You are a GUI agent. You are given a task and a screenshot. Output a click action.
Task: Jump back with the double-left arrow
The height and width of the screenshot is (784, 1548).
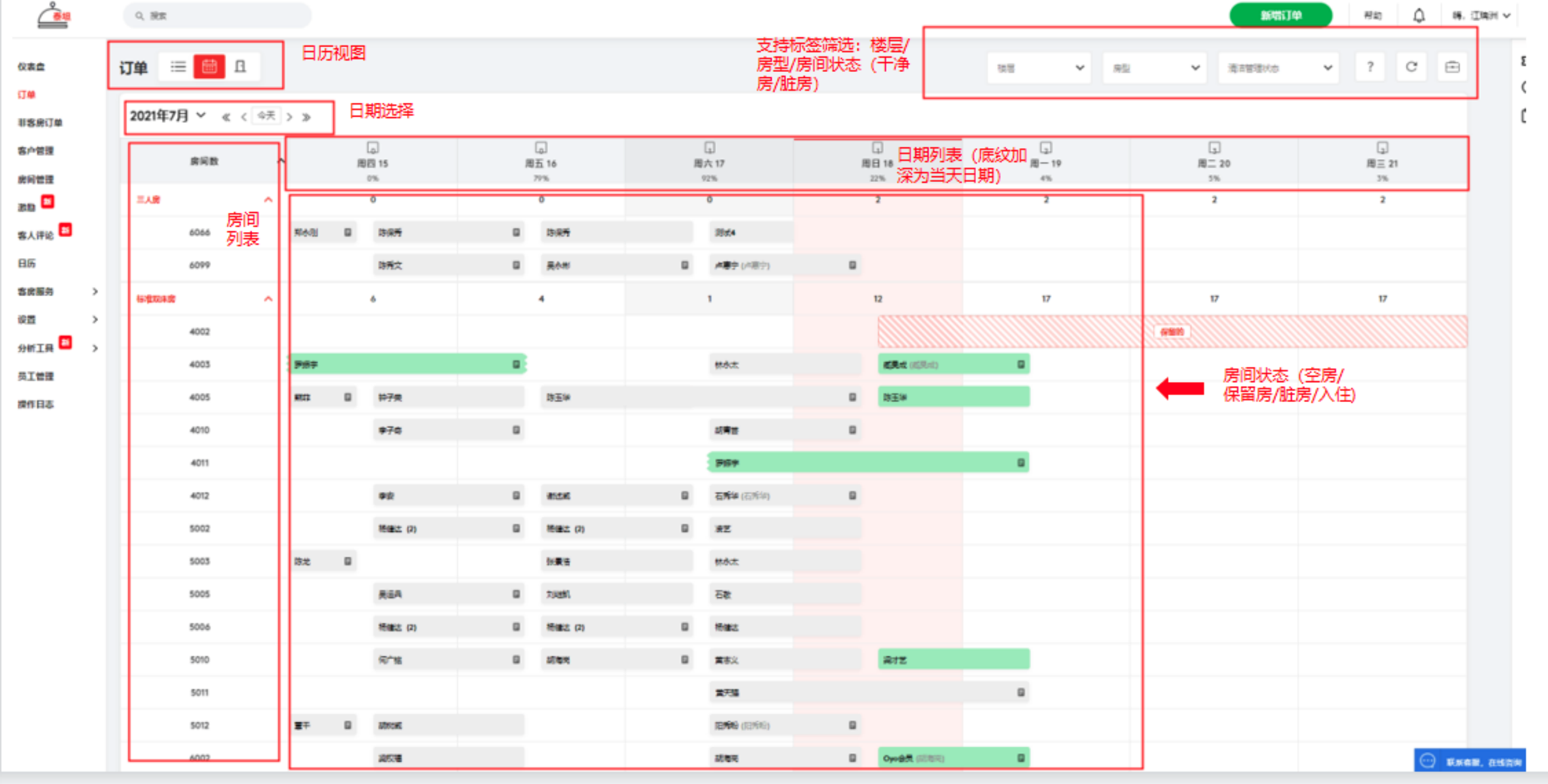click(226, 117)
